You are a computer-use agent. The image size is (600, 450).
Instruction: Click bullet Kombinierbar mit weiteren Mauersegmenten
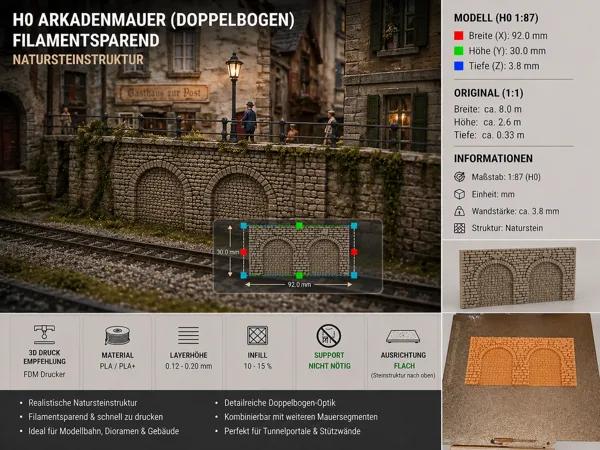point(301,417)
